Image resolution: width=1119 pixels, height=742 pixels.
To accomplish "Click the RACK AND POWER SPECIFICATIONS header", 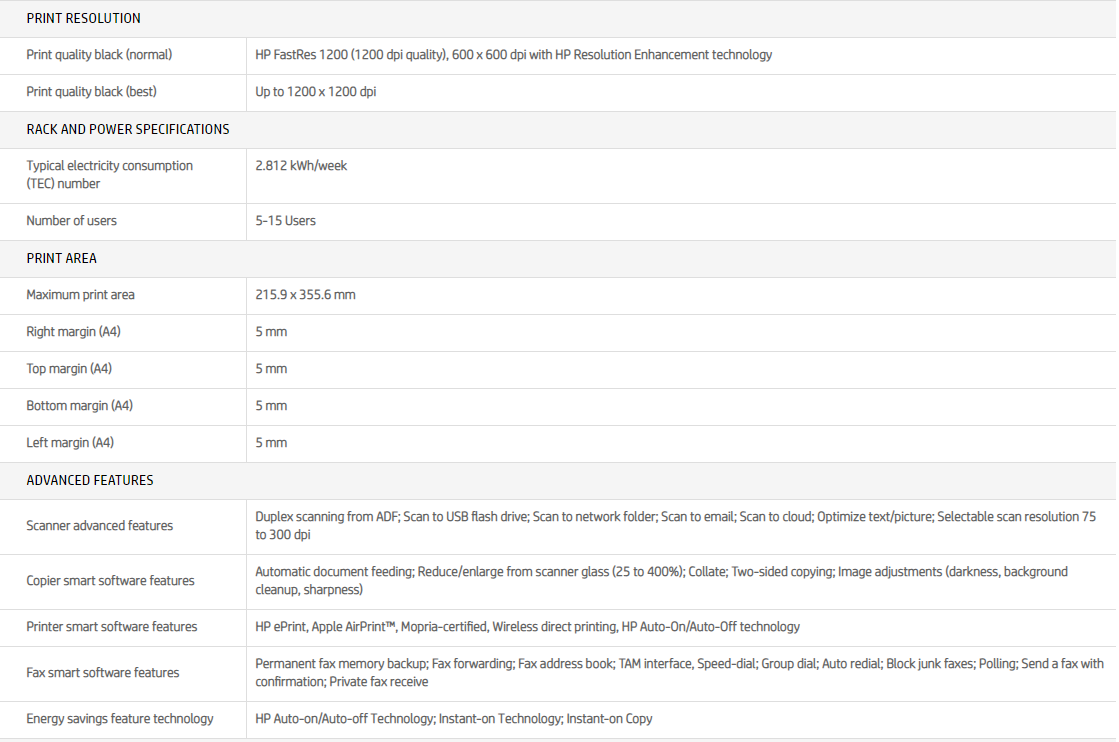I will tap(127, 129).
